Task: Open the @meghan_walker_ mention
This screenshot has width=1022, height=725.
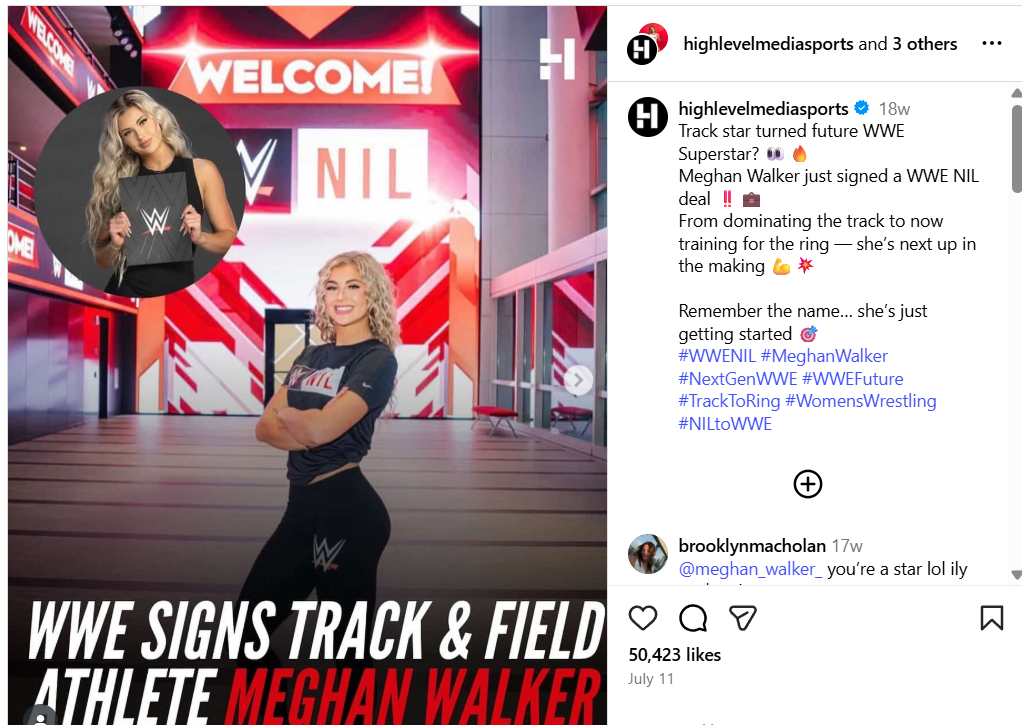Action: [750, 569]
